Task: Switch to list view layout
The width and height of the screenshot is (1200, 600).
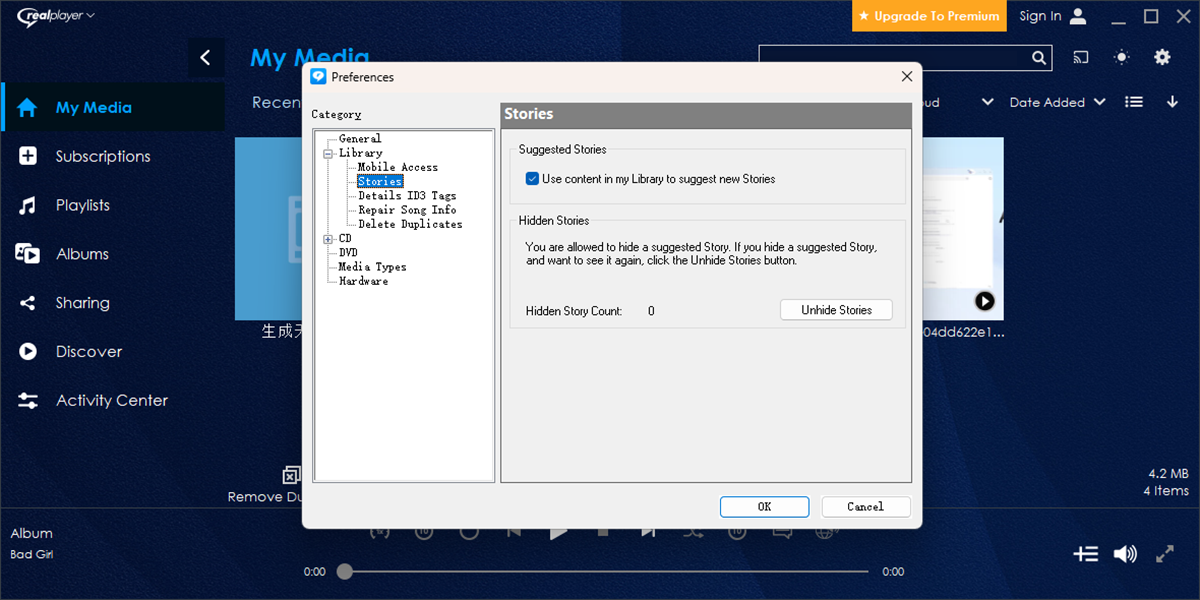Action: pyautogui.click(x=1133, y=101)
